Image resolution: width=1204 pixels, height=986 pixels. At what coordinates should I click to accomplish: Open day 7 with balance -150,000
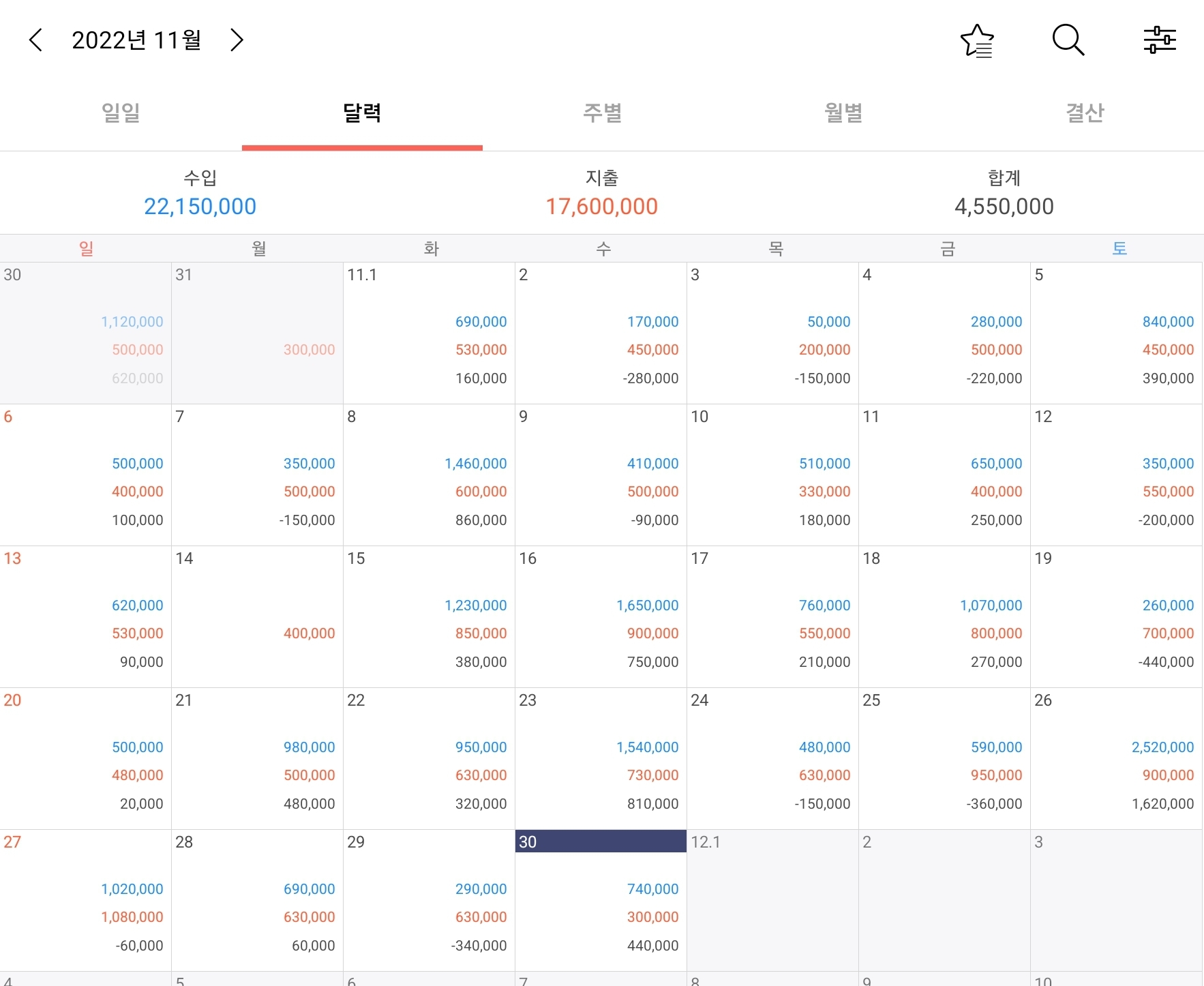tap(257, 475)
